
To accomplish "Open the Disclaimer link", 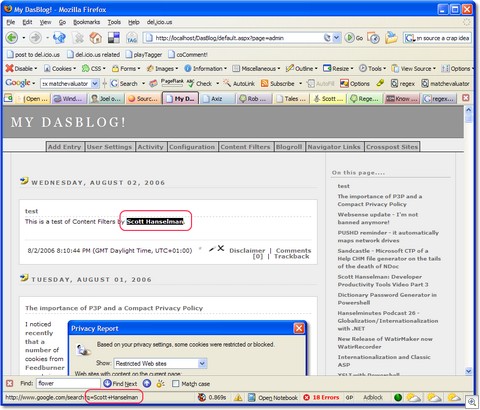I will coord(247,250).
